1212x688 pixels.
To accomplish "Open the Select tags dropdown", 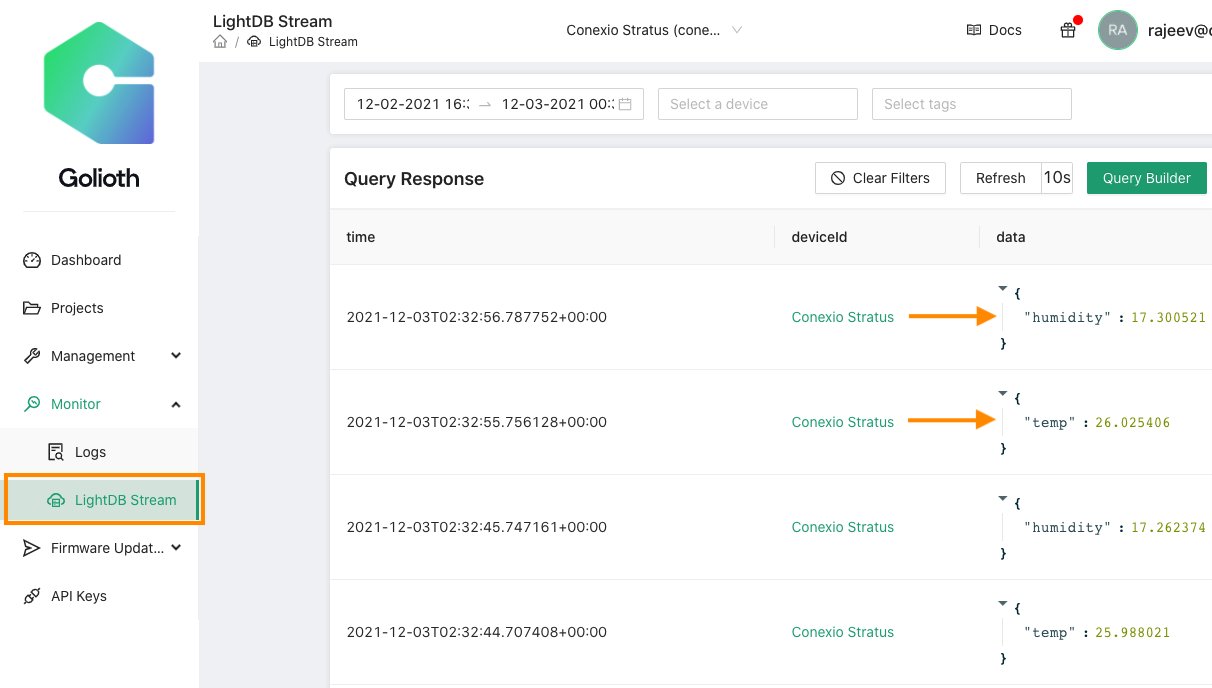I will coord(972,104).
